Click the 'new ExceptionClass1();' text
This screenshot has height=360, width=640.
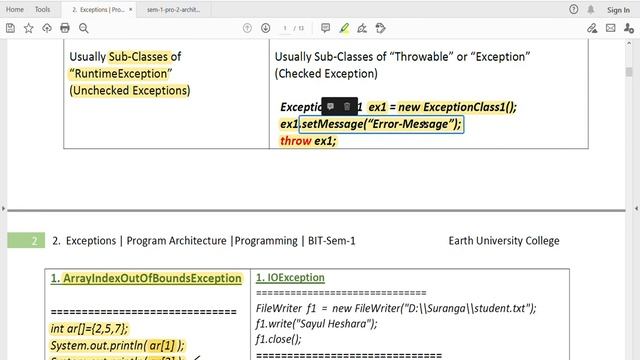click(x=458, y=107)
